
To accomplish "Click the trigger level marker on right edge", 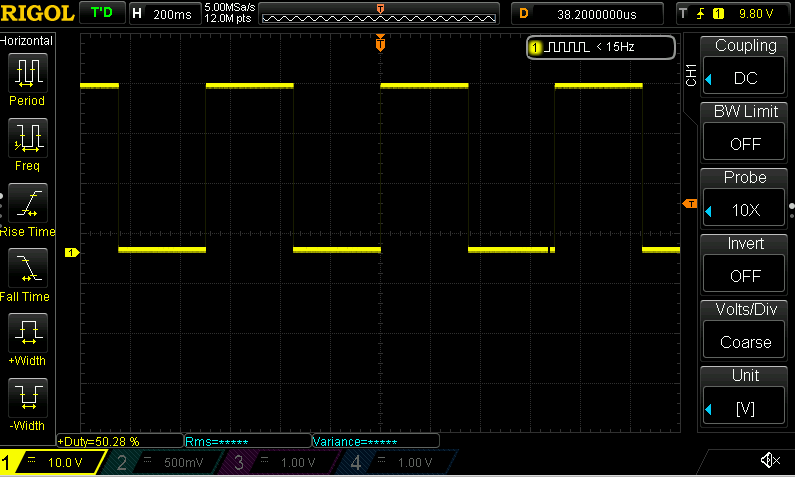I will click(690, 204).
